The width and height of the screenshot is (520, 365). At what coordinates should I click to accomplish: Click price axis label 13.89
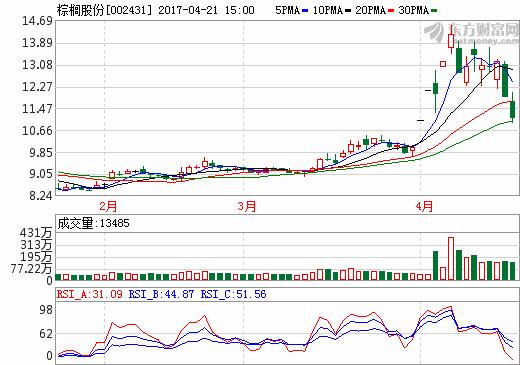click(37, 43)
